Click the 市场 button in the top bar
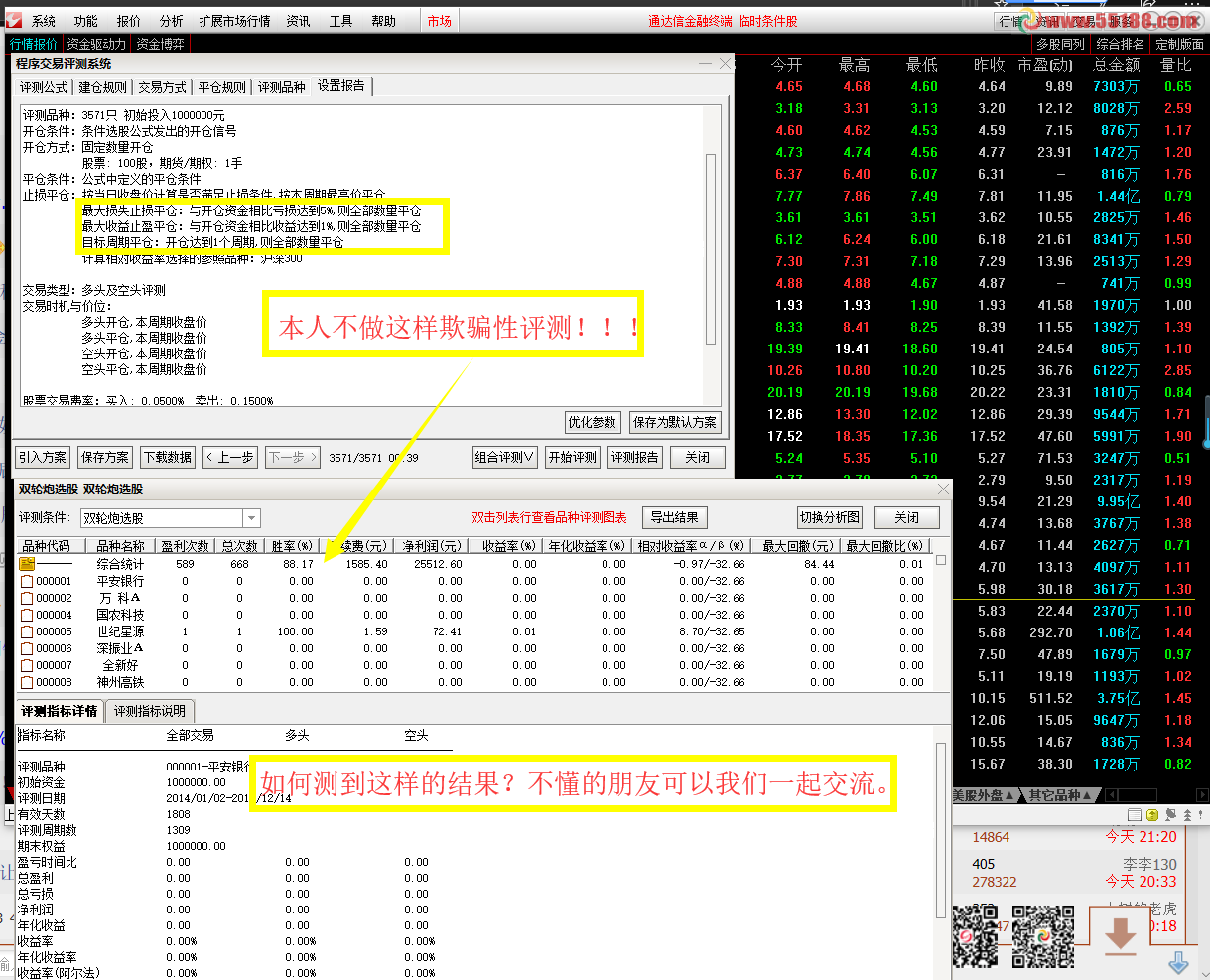The height and width of the screenshot is (980, 1210). click(439, 21)
